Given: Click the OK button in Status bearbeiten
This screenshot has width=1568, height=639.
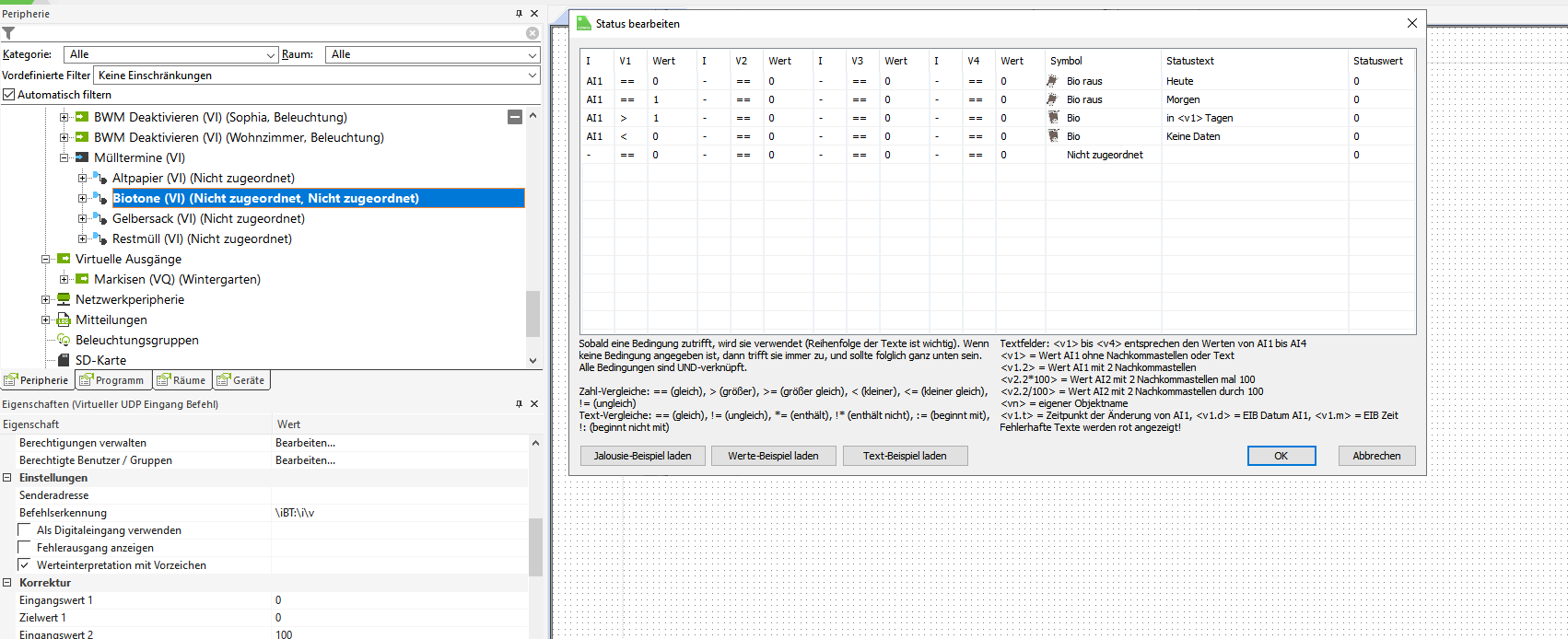Looking at the screenshot, I should (1281, 456).
